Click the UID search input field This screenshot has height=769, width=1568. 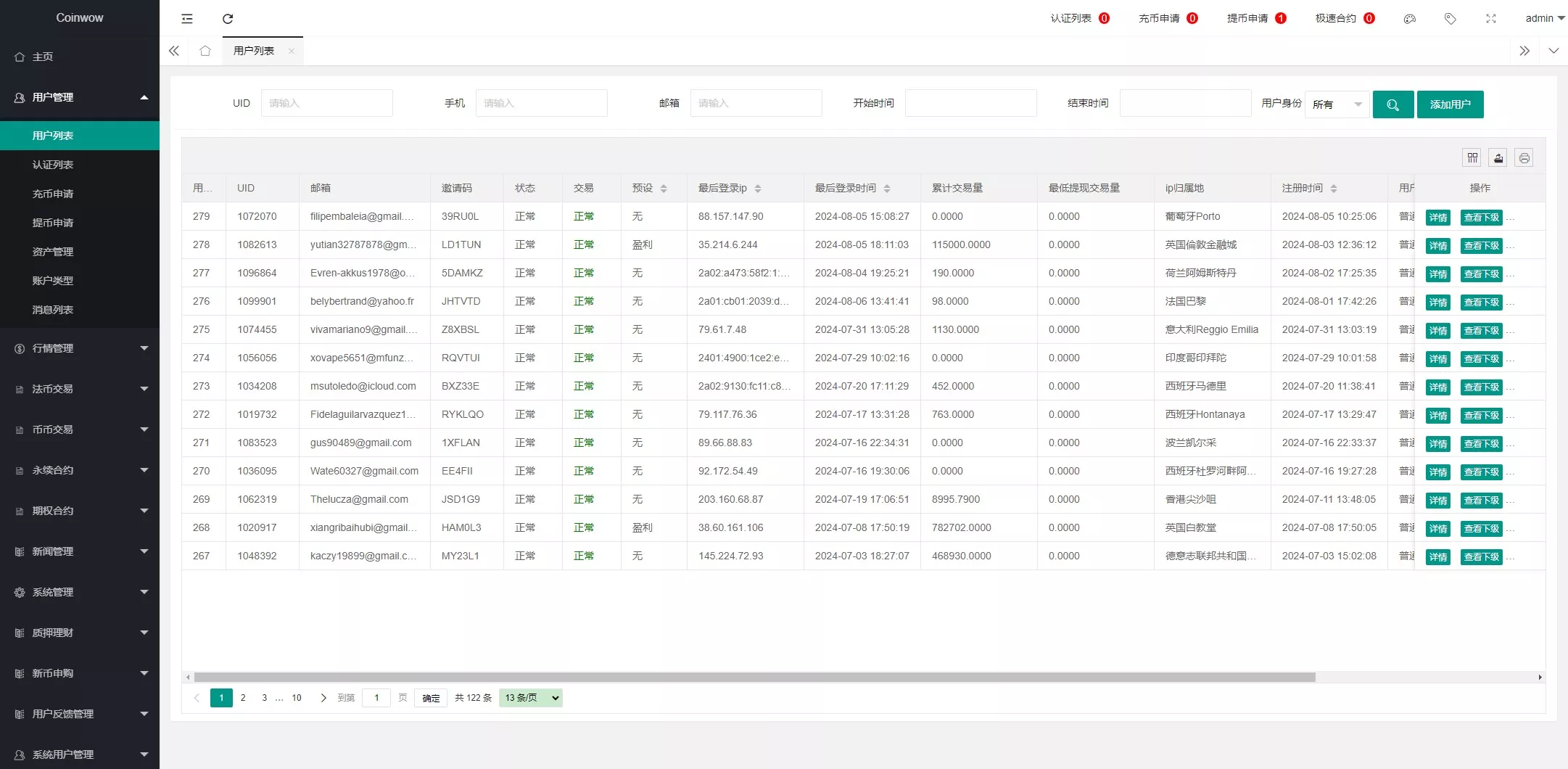[x=326, y=103]
